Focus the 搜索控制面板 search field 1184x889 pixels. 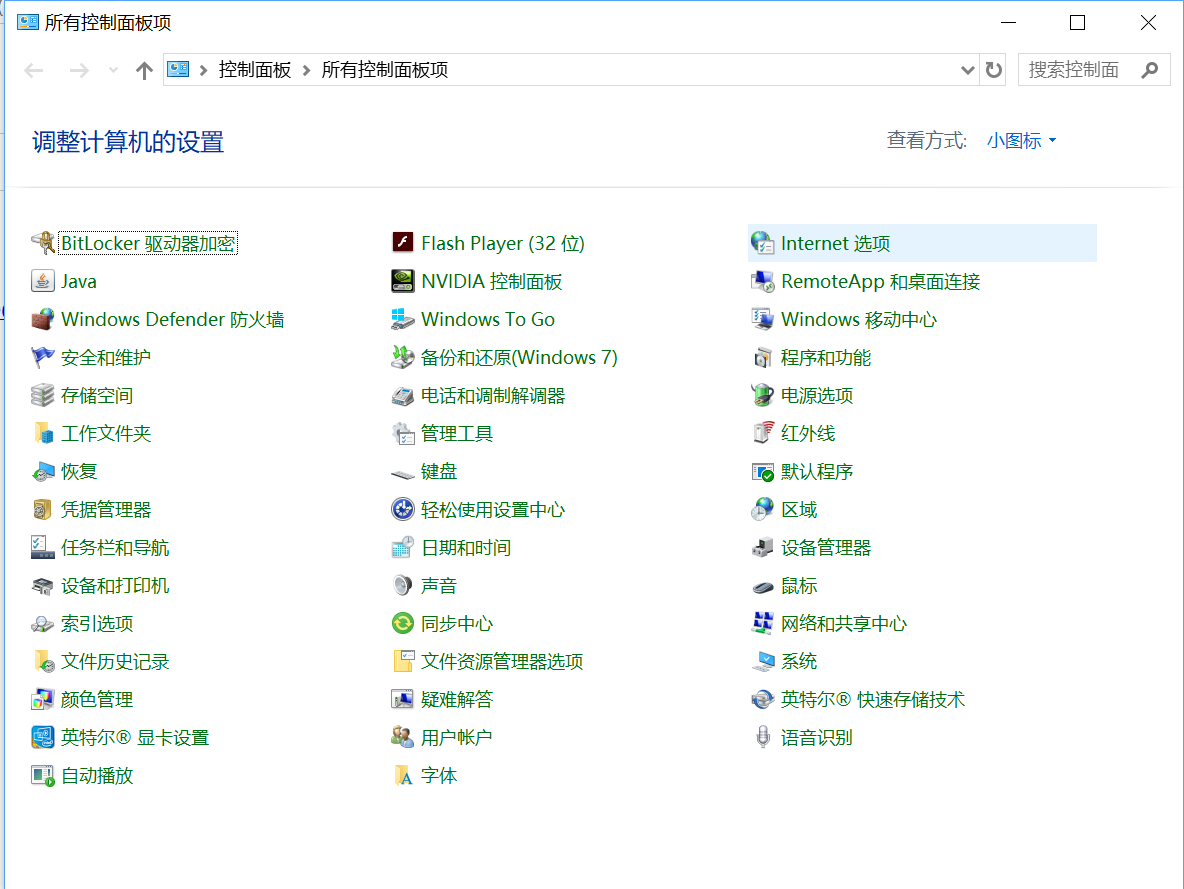[1093, 70]
